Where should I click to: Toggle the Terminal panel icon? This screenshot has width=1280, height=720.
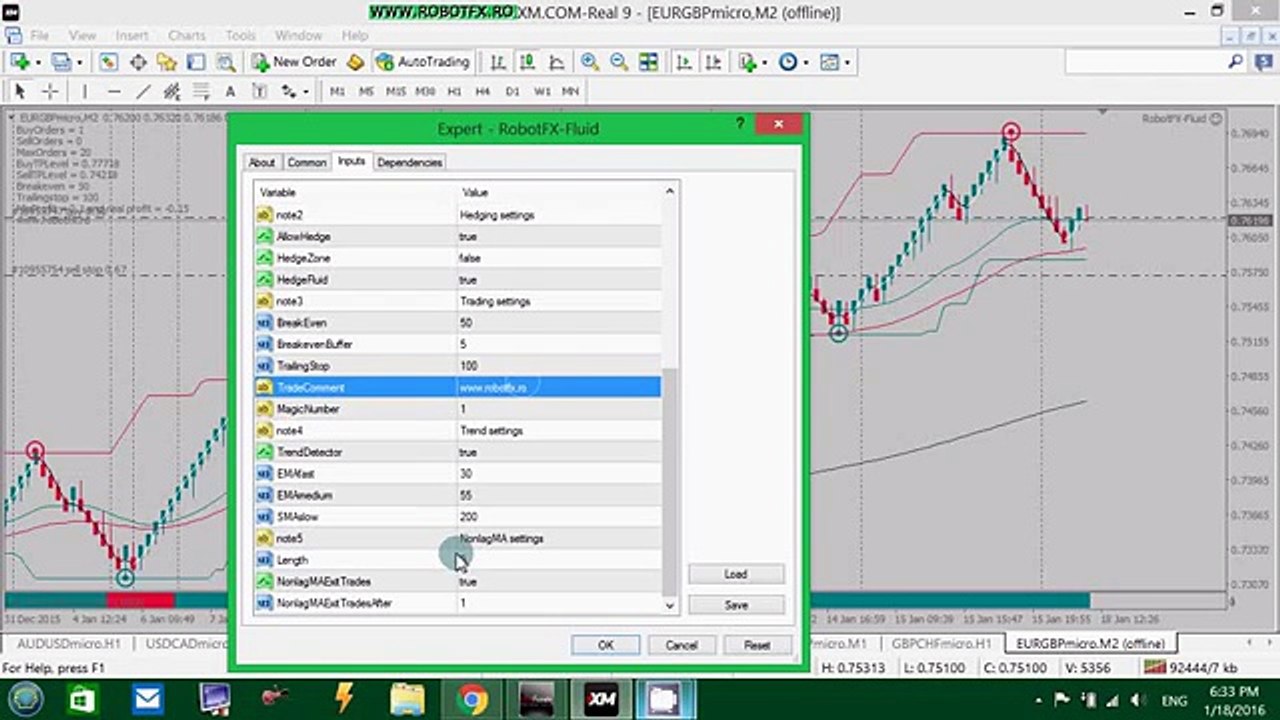point(197,62)
